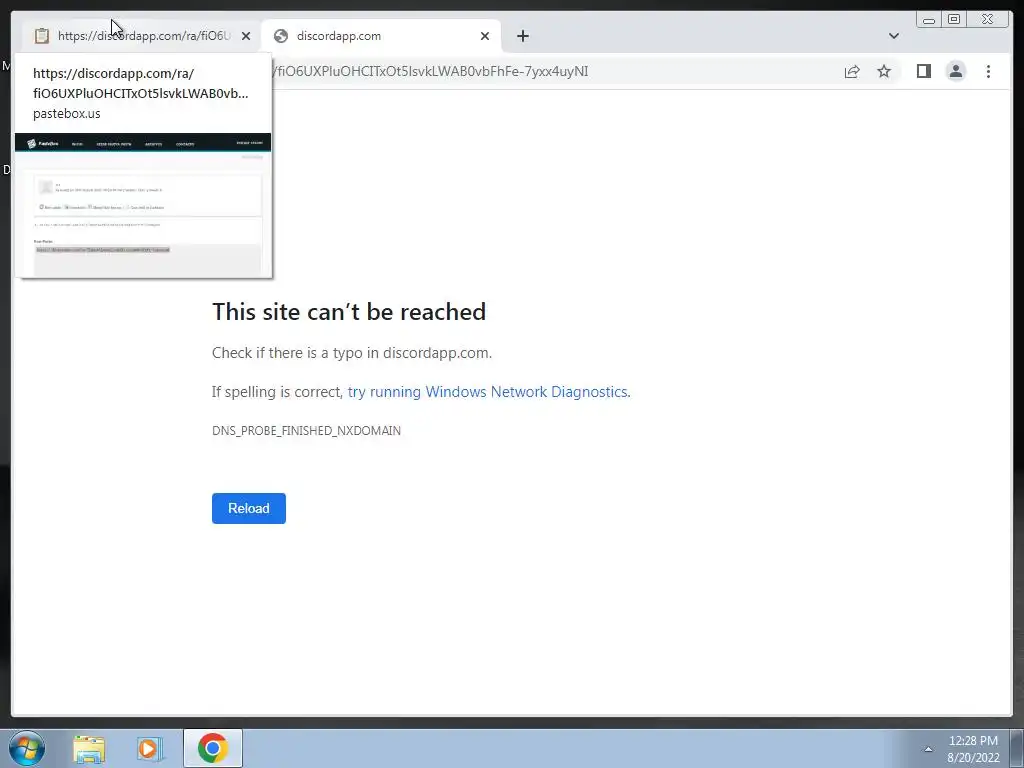The width and height of the screenshot is (1024, 768).
Task: Click the Show desktop strip beside the clock
Action: 1017,748
